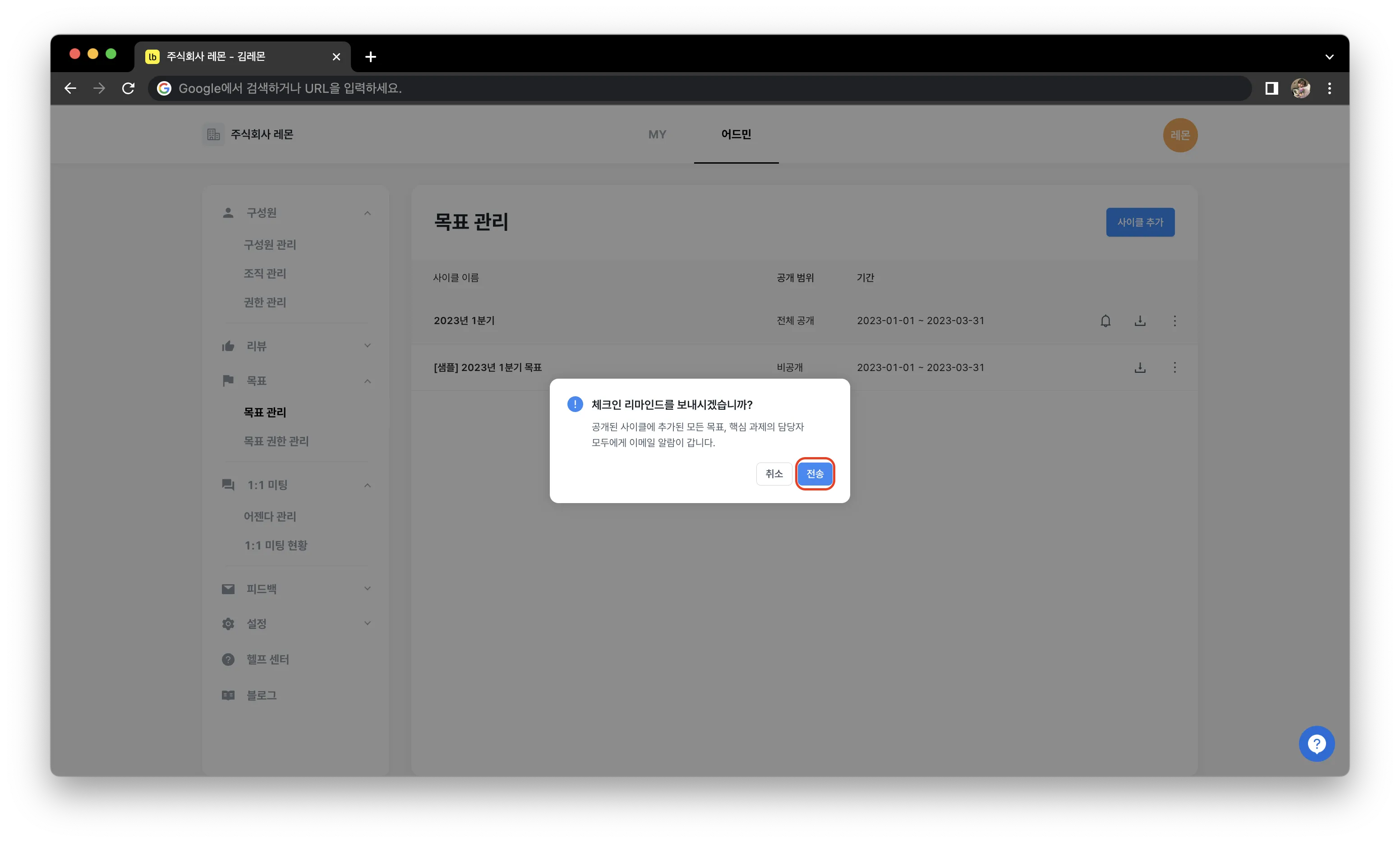Image resolution: width=1400 pixels, height=843 pixels.
Task: Go back with the browser back arrow
Action: 70,88
